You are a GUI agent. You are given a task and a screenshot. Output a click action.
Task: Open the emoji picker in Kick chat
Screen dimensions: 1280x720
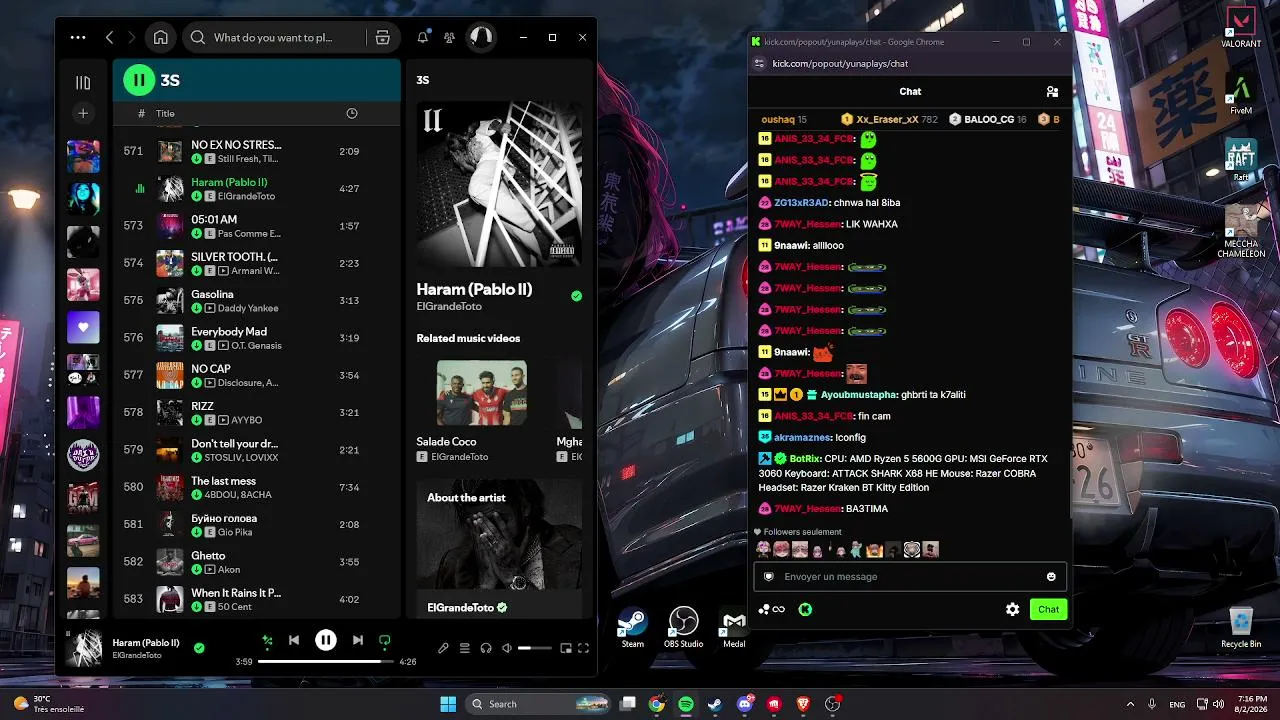coord(1051,577)
